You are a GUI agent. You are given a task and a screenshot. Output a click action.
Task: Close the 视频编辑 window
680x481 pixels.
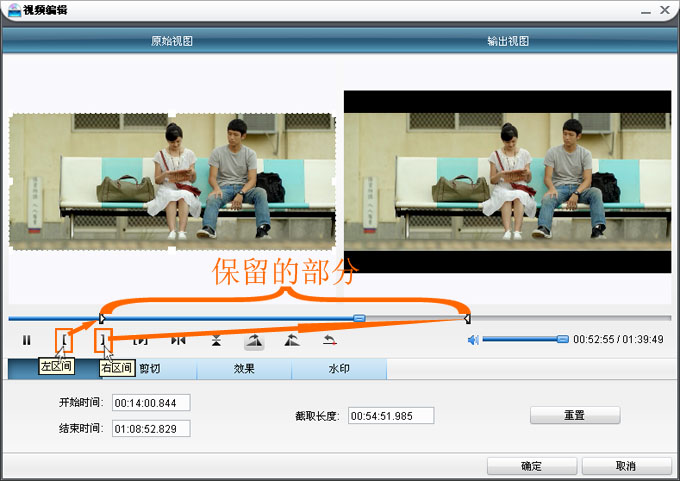[x=665, y=10]
